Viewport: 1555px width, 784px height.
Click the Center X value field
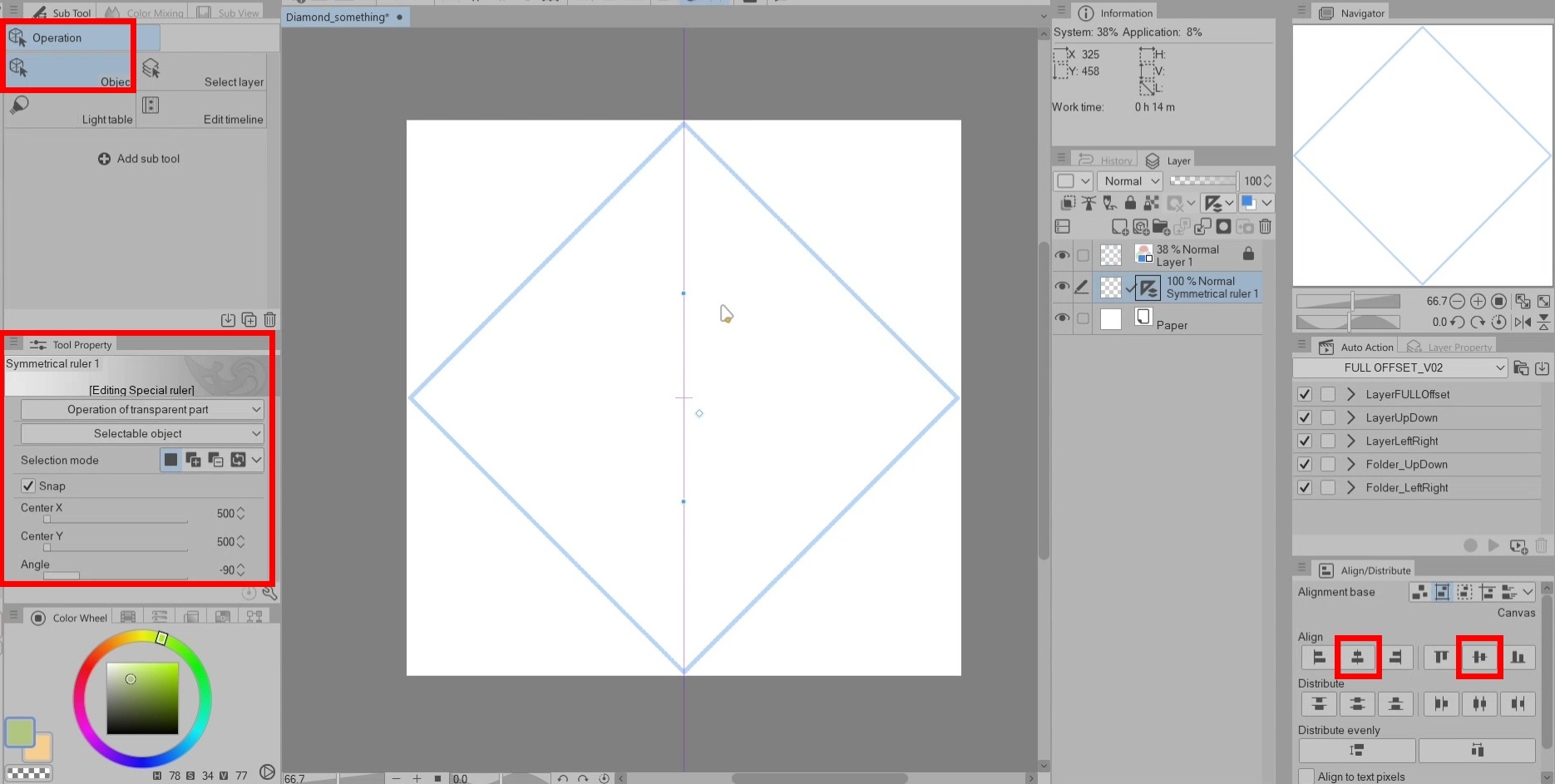(225, 514)
